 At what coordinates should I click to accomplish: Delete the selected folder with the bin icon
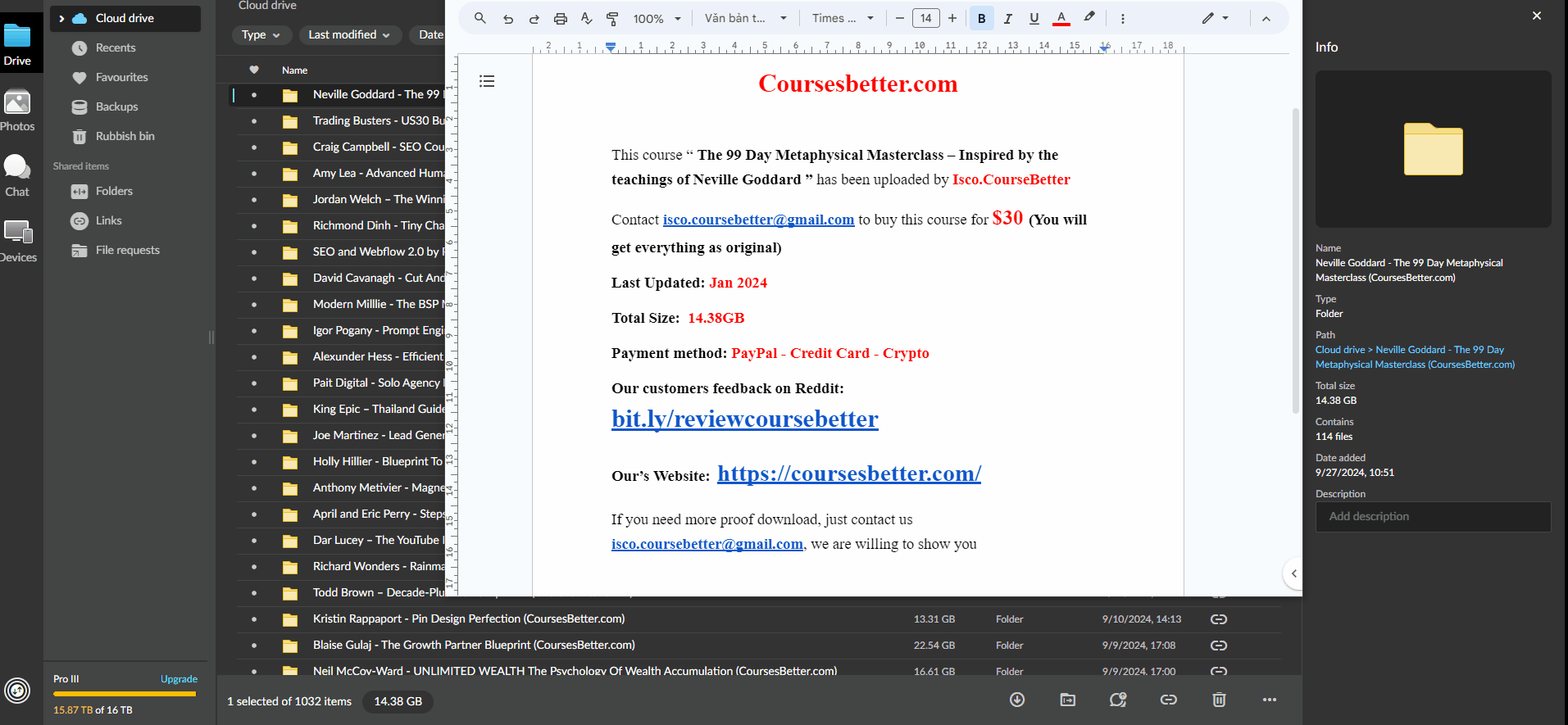pyautogui.click(x=1220, y=700)
